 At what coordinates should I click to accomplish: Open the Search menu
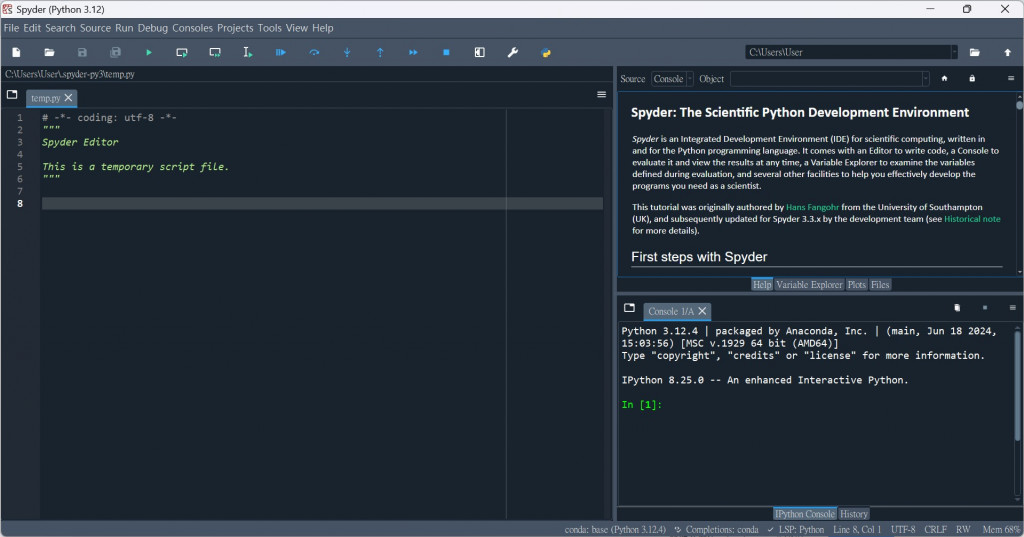point(60,28)
